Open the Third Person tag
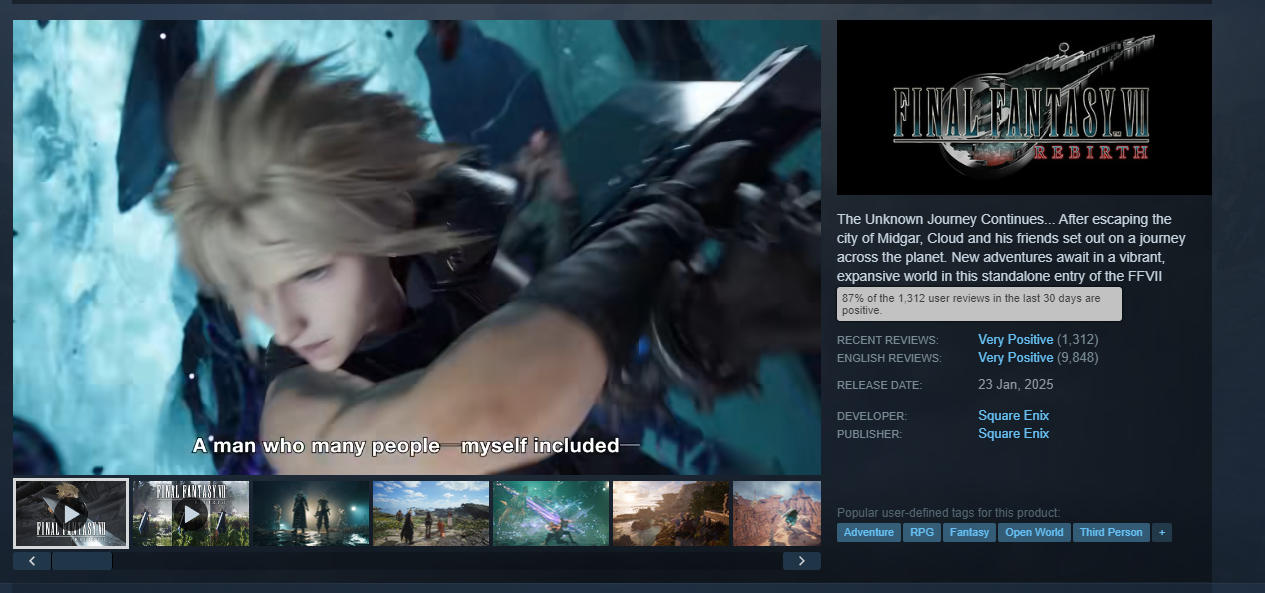Screen dimensions: 1265x593 point(1111,533)
